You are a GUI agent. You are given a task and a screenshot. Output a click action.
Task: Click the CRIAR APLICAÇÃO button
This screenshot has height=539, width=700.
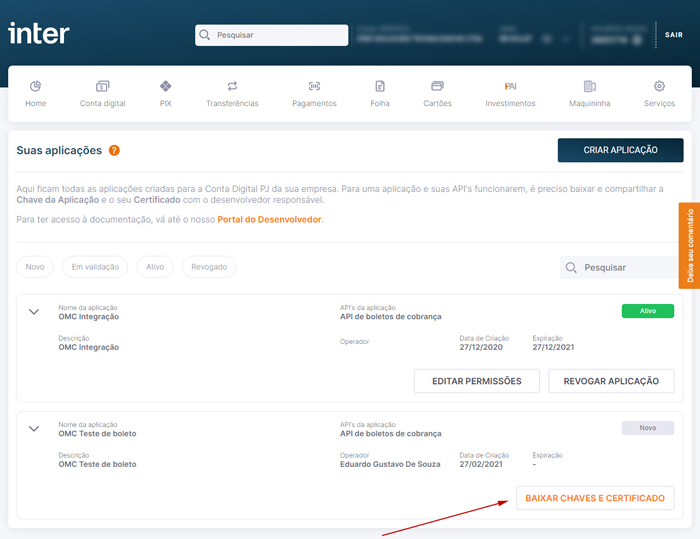pos(620,150)
